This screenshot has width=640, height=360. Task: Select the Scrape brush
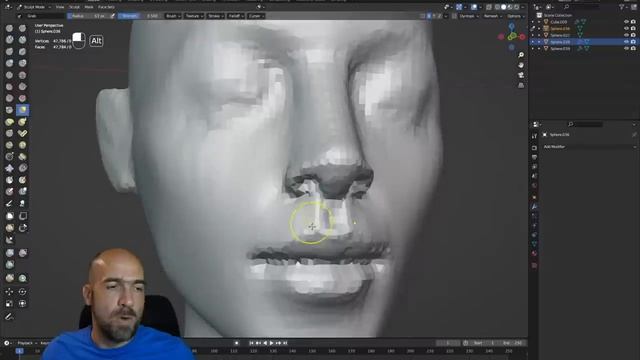[9, 98]
